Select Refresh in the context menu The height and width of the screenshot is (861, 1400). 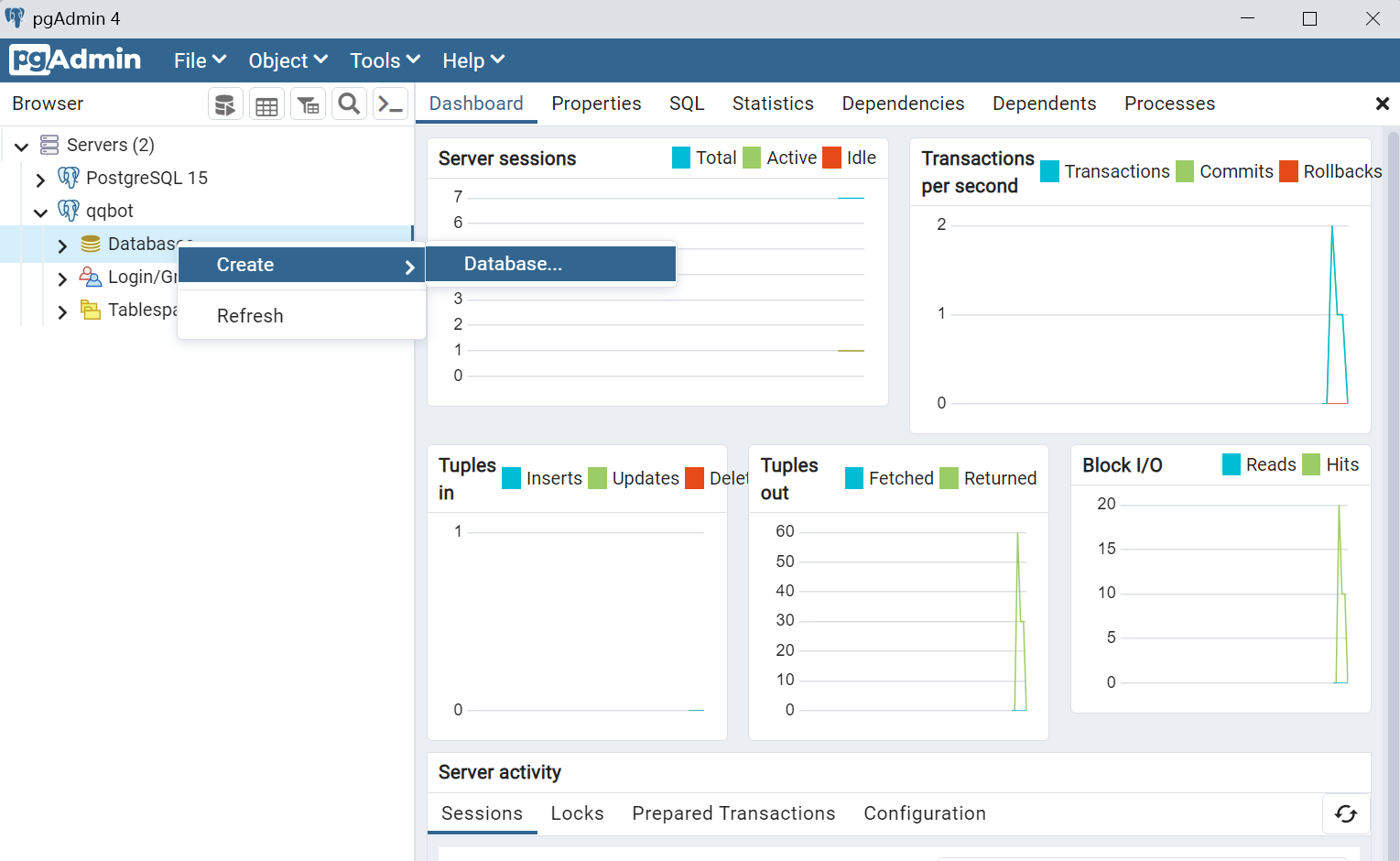[x=302, y=316]
